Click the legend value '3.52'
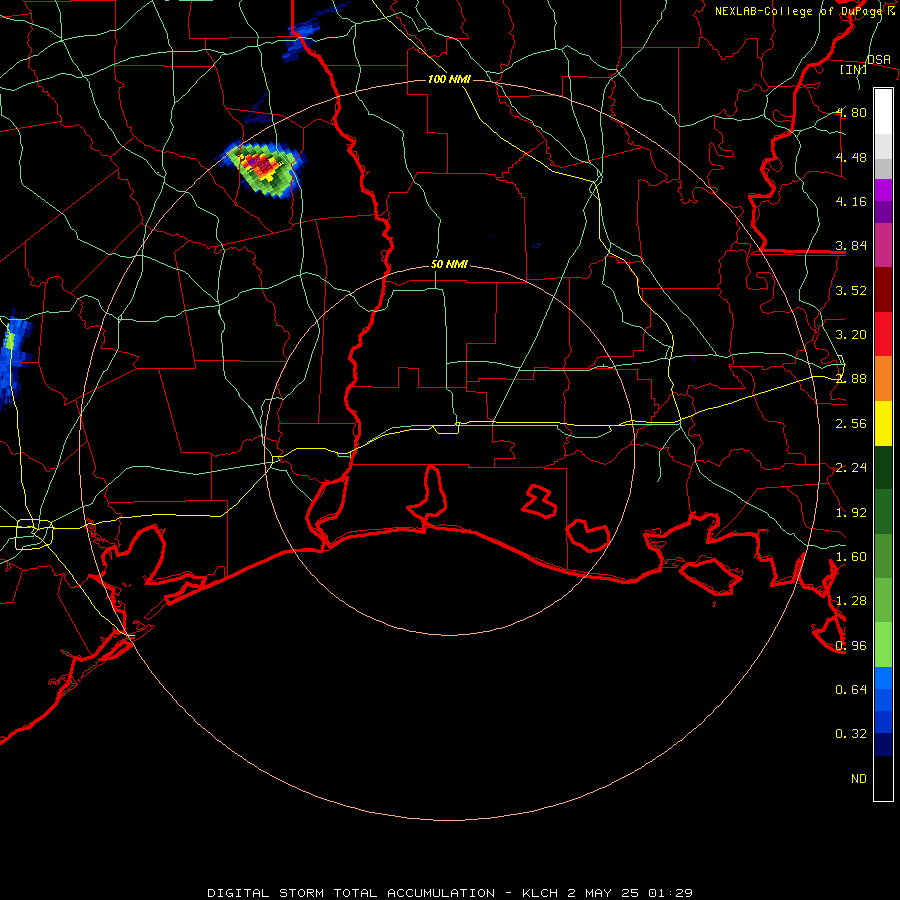 point(851,290)
